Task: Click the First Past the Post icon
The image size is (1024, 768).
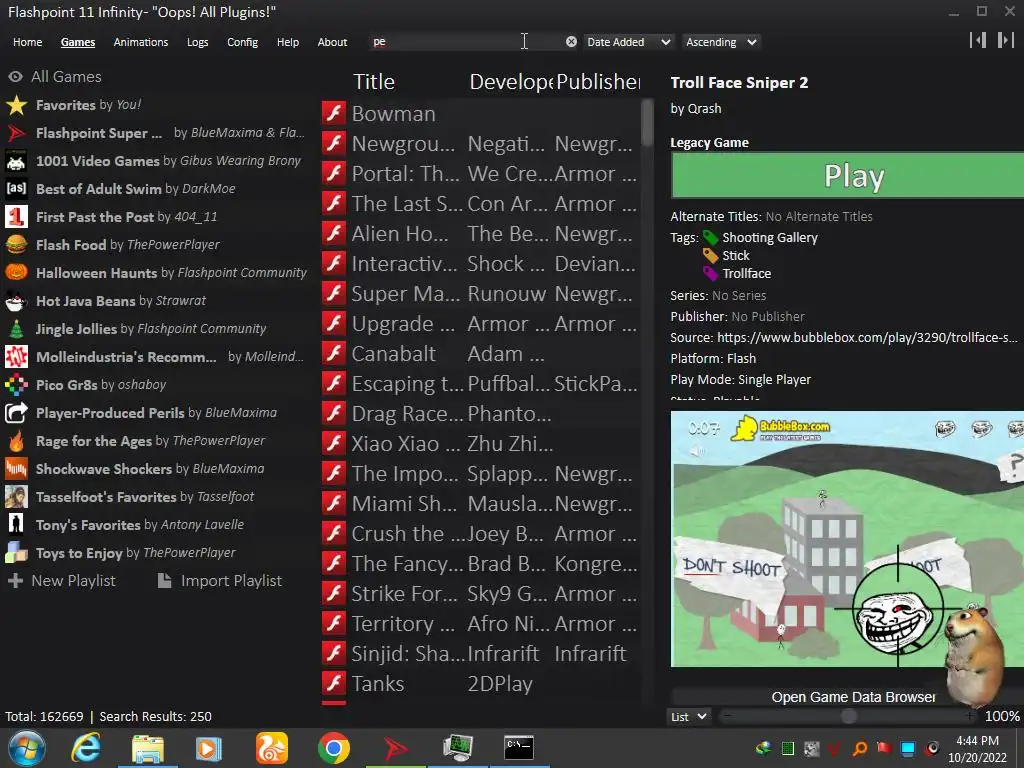Action: click(x=16, y=217)
